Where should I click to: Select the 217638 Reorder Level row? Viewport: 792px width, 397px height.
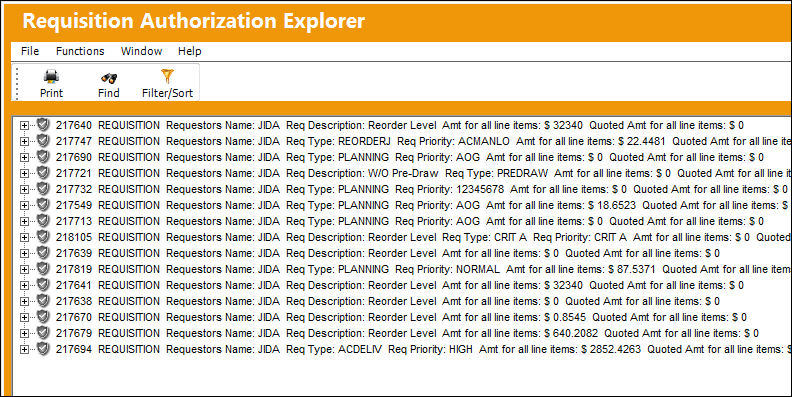point(387,301)
